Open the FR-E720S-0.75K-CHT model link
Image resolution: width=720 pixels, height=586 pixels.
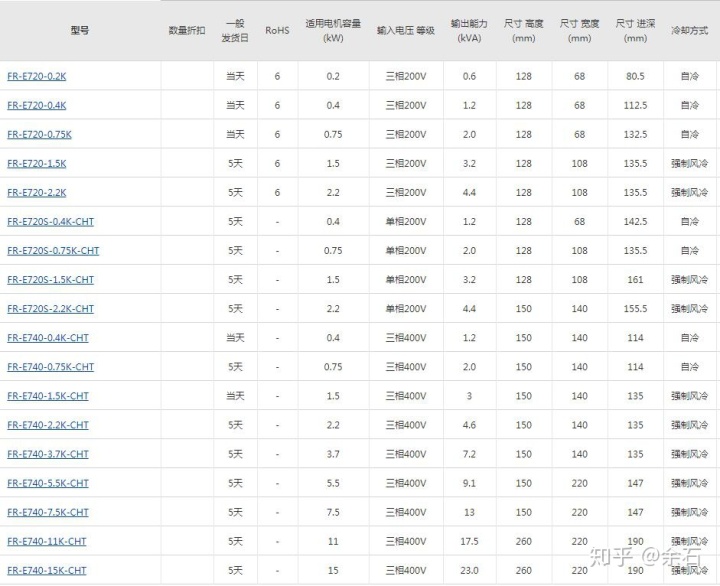point(53,251)
